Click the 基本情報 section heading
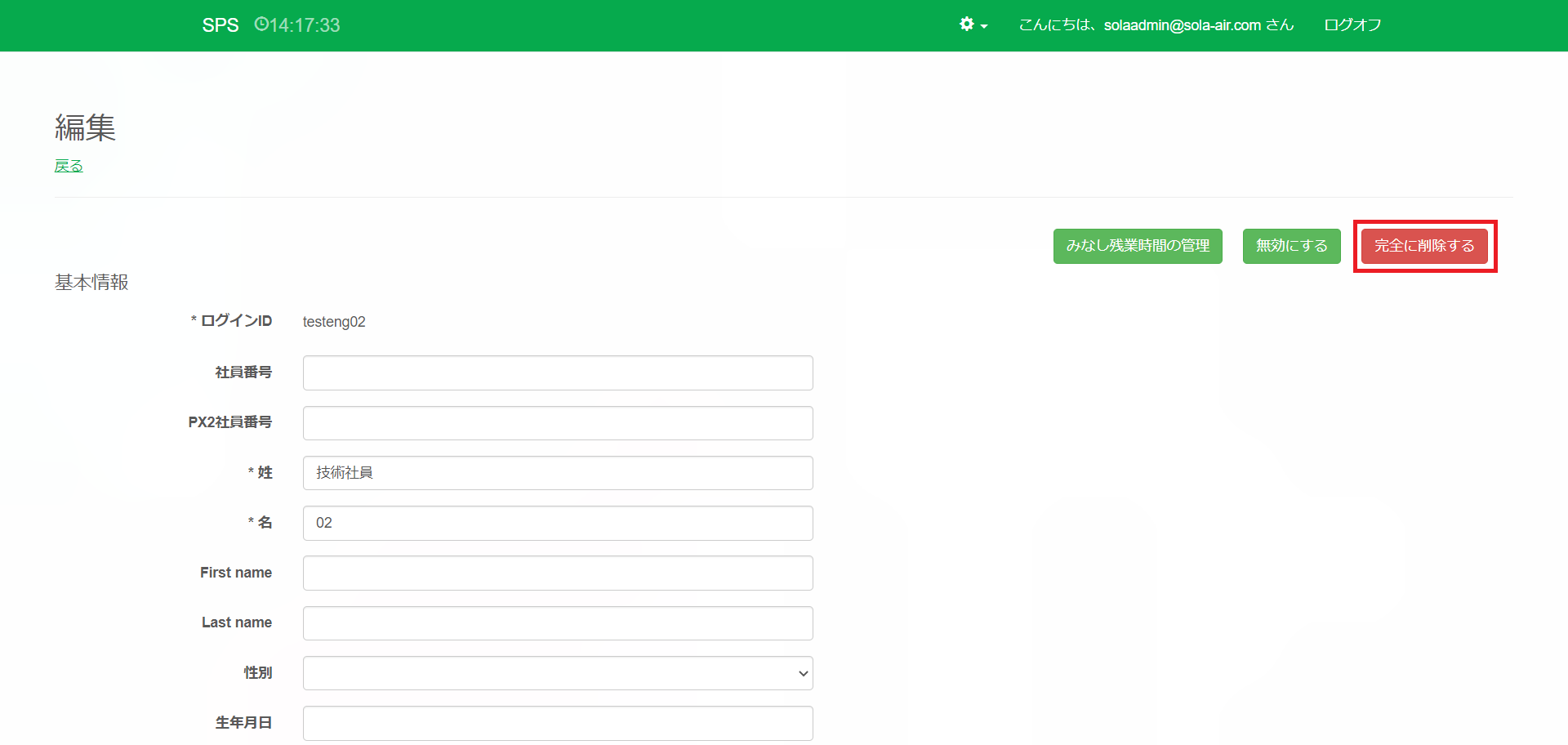Viewport: 1568px width, 745px height. [91, 283]
